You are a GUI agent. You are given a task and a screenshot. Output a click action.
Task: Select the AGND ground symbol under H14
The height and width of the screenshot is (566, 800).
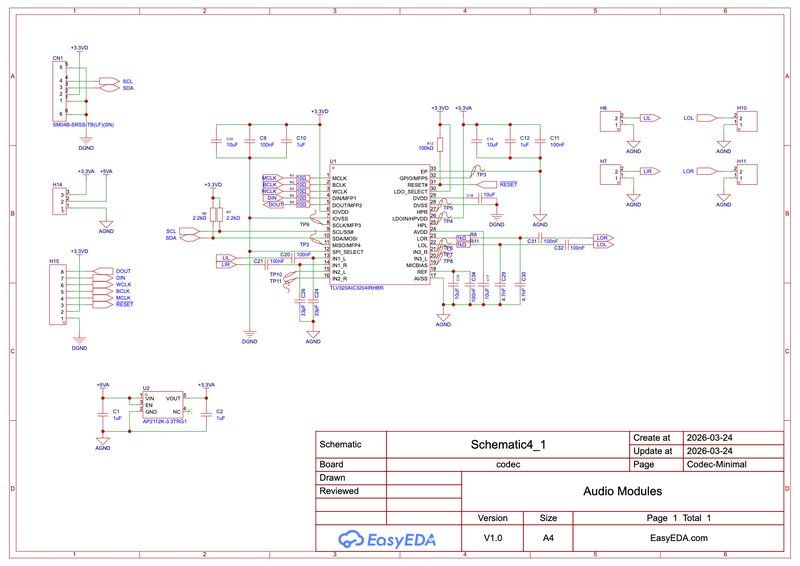106,226
